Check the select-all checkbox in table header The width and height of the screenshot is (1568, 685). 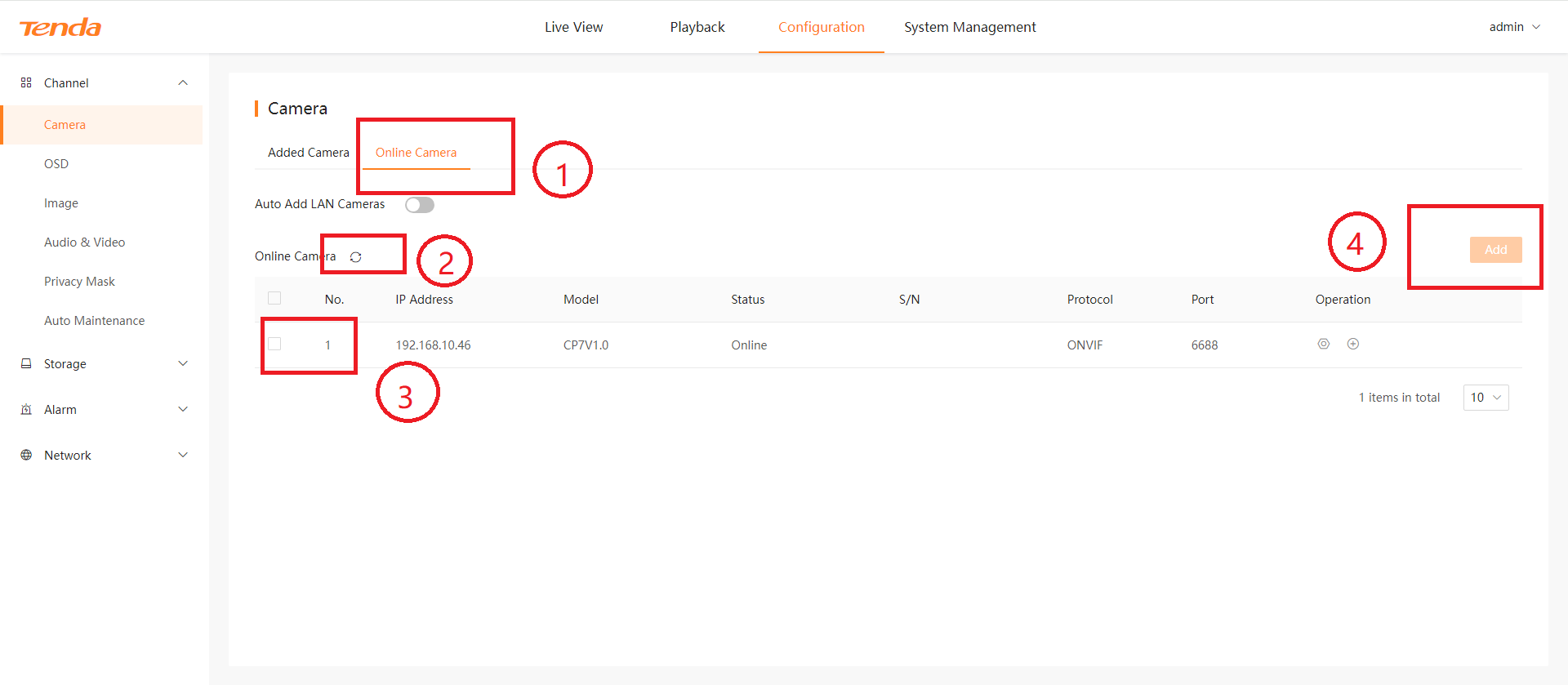pyautogui.click(x=274, y=299)
